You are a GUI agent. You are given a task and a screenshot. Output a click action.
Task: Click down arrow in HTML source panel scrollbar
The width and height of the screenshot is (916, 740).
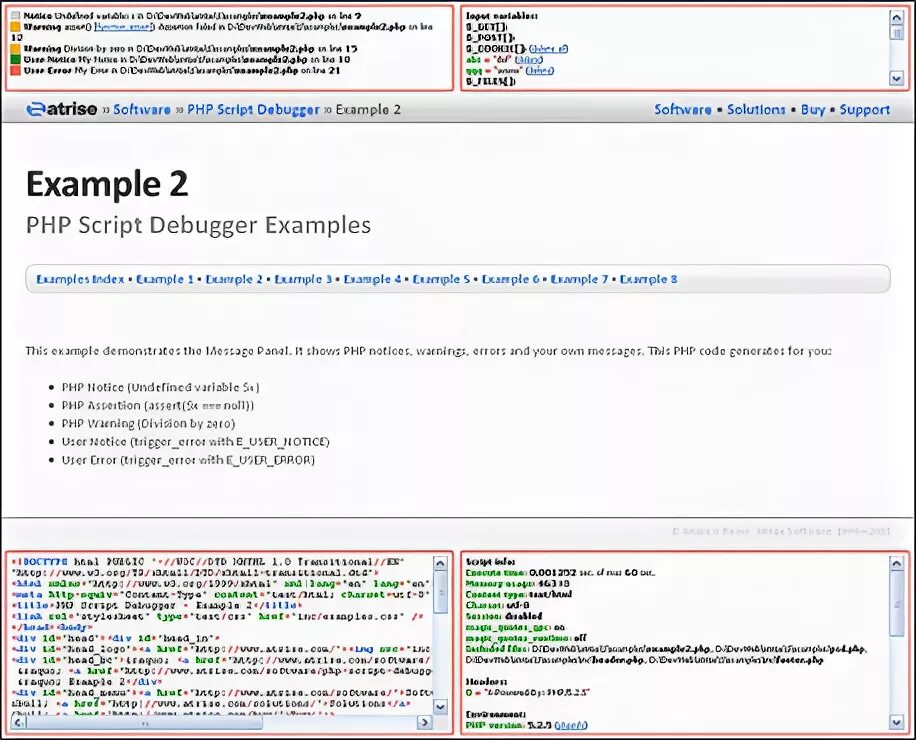(440, 707)
